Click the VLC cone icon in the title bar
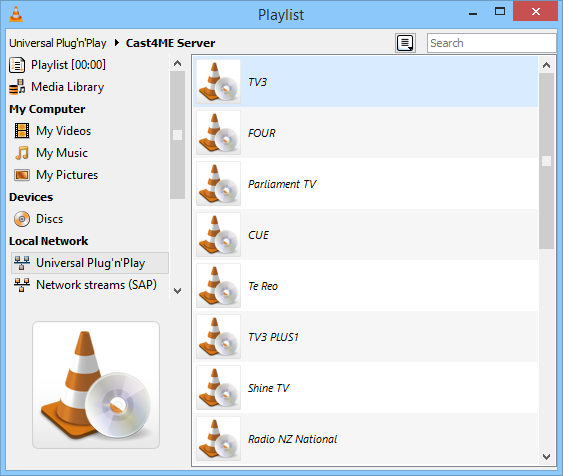This screenshot has width=563, height=476. pos(16,14)
